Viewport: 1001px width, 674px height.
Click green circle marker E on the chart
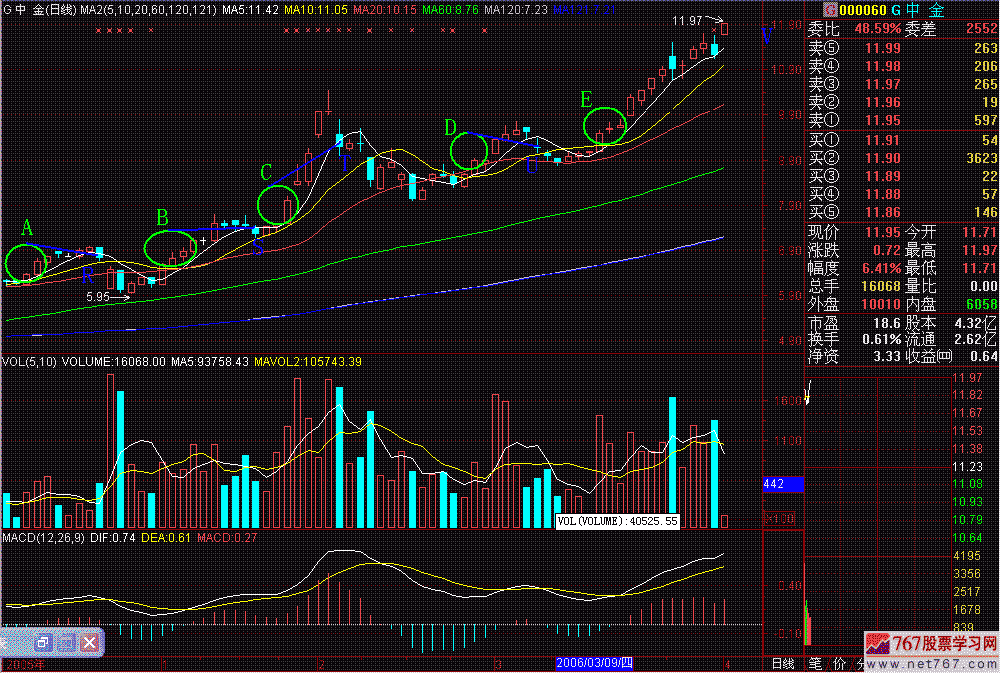click(603, 126)
